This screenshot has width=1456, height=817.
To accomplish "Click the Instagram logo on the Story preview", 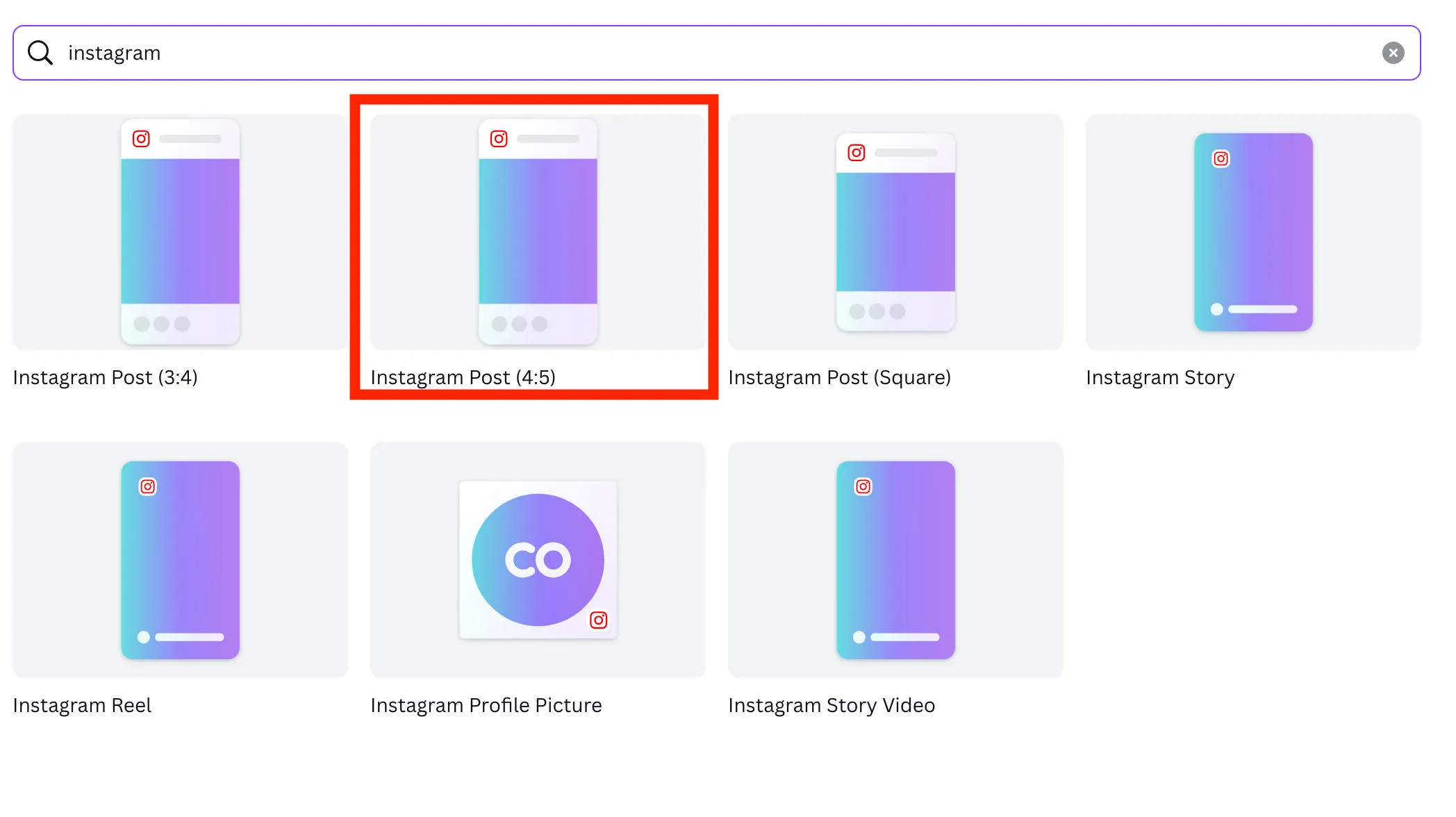I will tap(1221, 159).
